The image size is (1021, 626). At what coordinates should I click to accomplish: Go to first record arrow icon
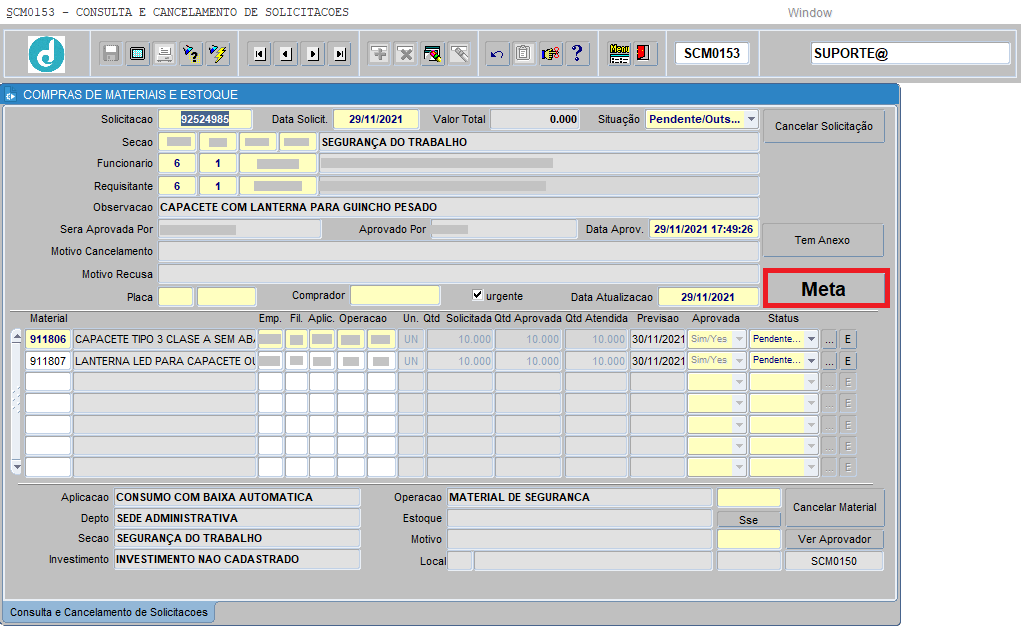tap(260, 54)
